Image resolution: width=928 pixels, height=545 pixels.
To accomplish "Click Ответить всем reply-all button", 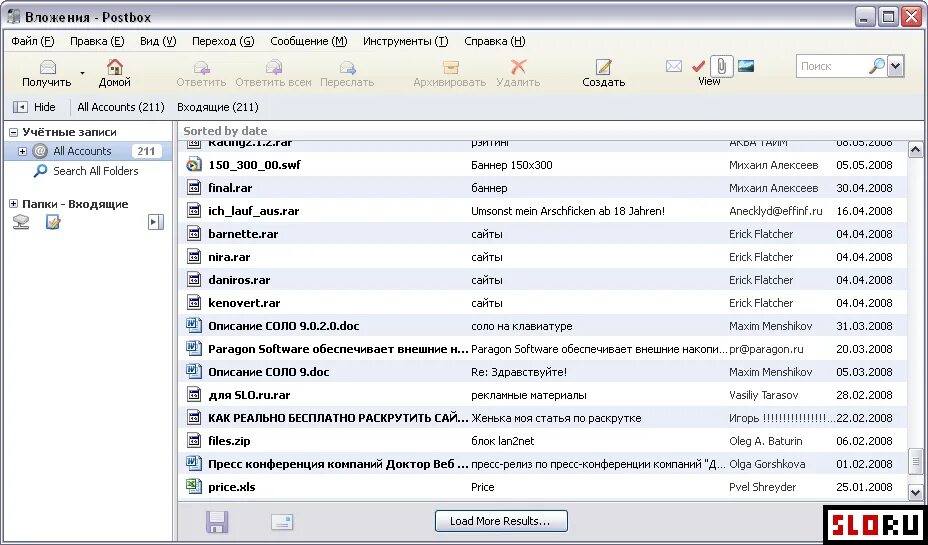I will coord(273,73).
